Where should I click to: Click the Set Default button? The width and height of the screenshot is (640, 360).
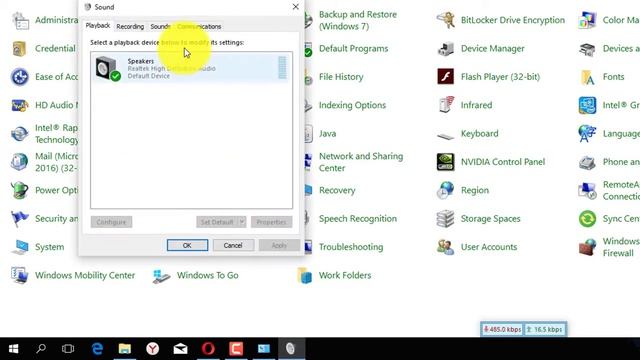(217, 222)
